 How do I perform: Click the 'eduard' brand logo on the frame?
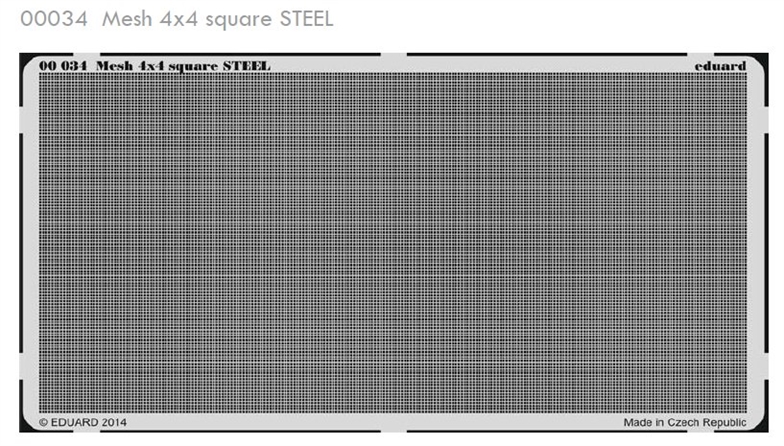(x=720, y=66)
